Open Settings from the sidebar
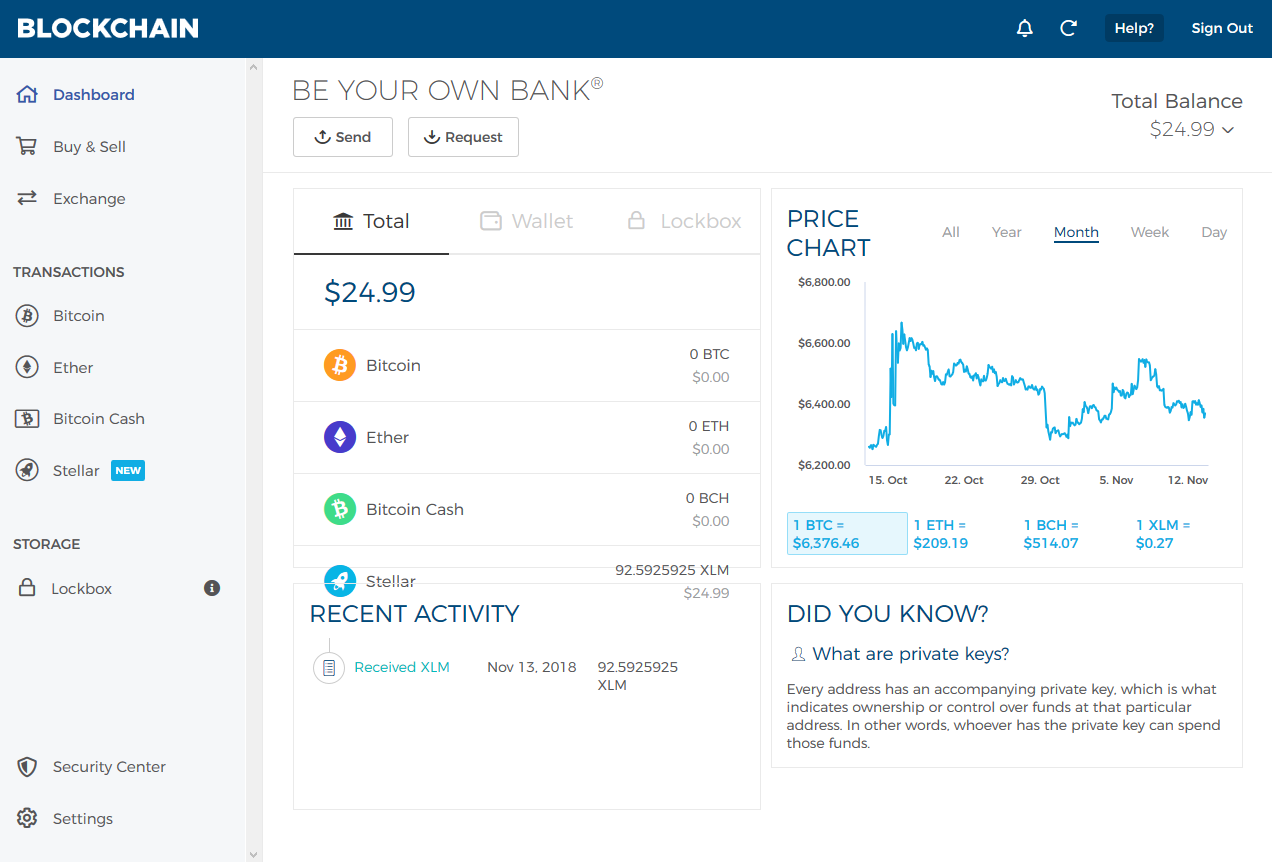 pyautogui.click(x=82, y=819)
